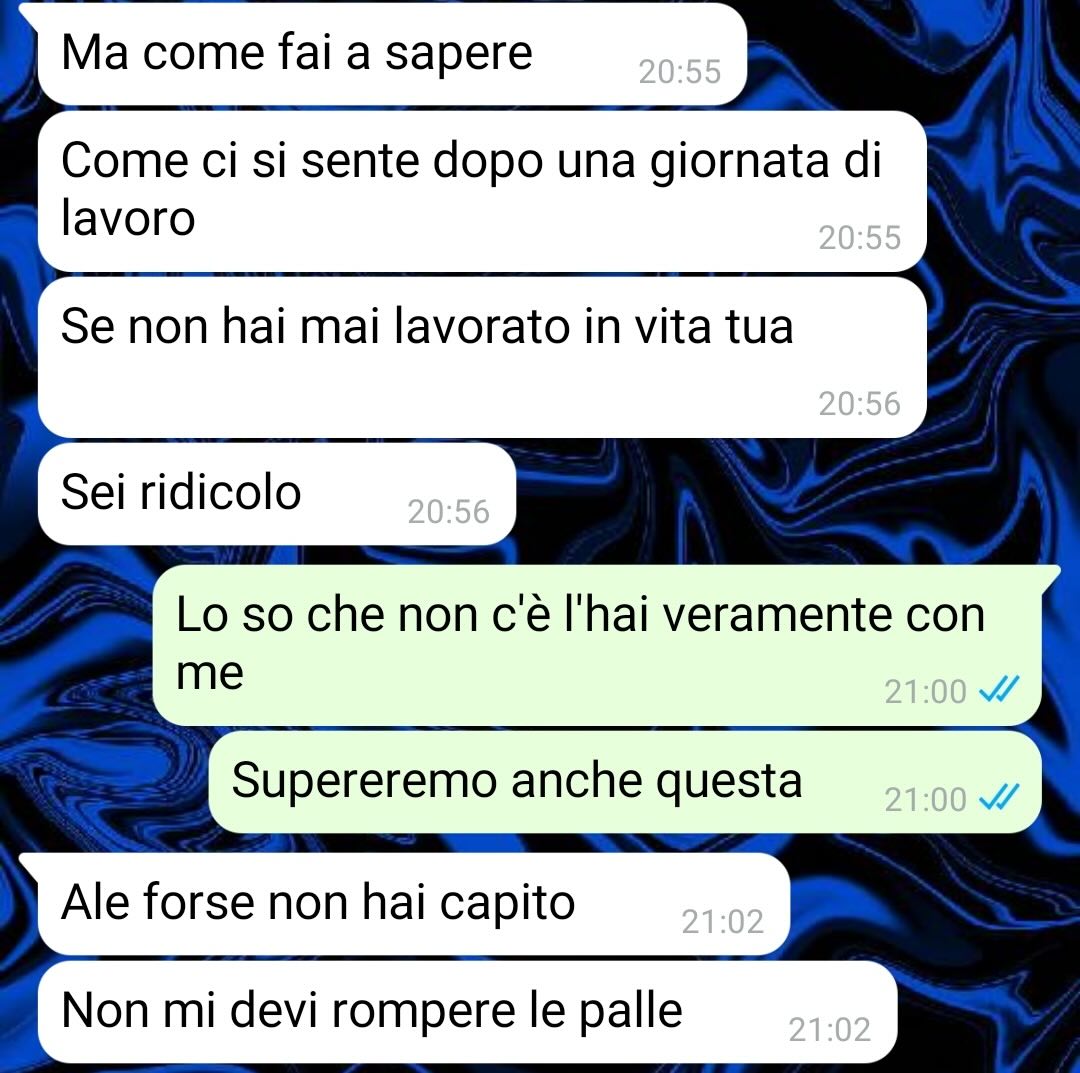Tap the "Se non hai mai lavorato" bubble

tap(482, 357)
